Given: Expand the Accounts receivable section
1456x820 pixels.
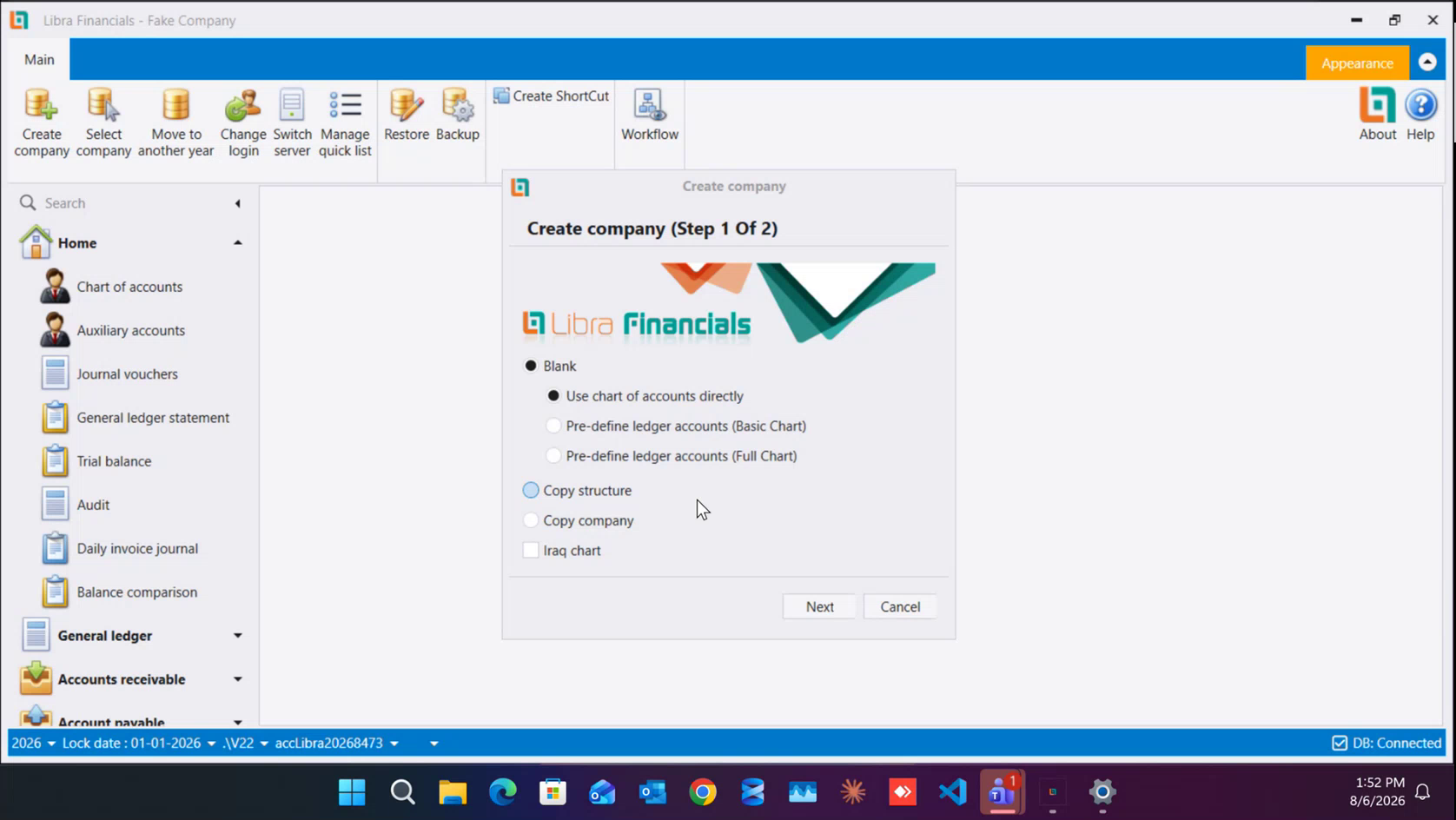Looking at the screenshot, I should (x=237, y=679).
